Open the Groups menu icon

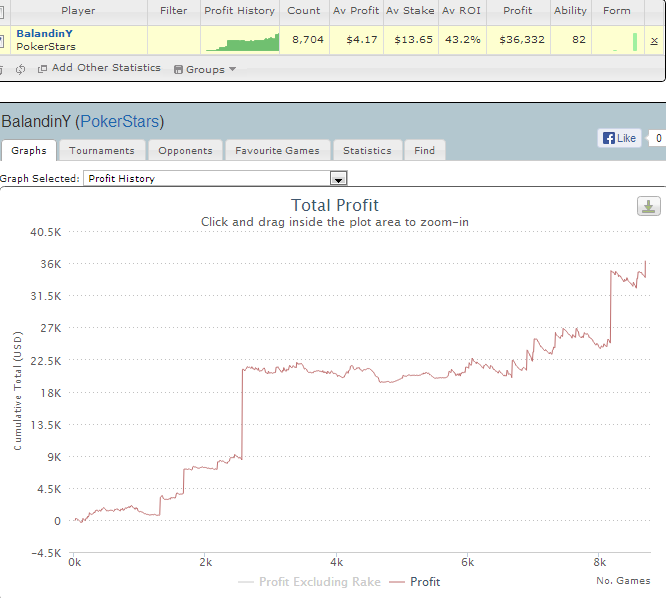(x=178, y=70)
